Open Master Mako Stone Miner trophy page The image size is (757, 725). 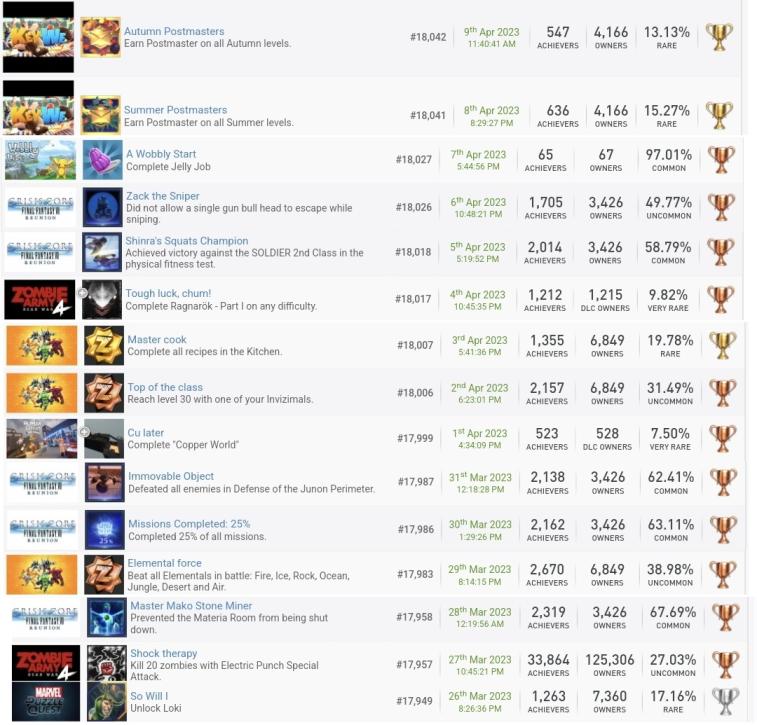(190, 606)
